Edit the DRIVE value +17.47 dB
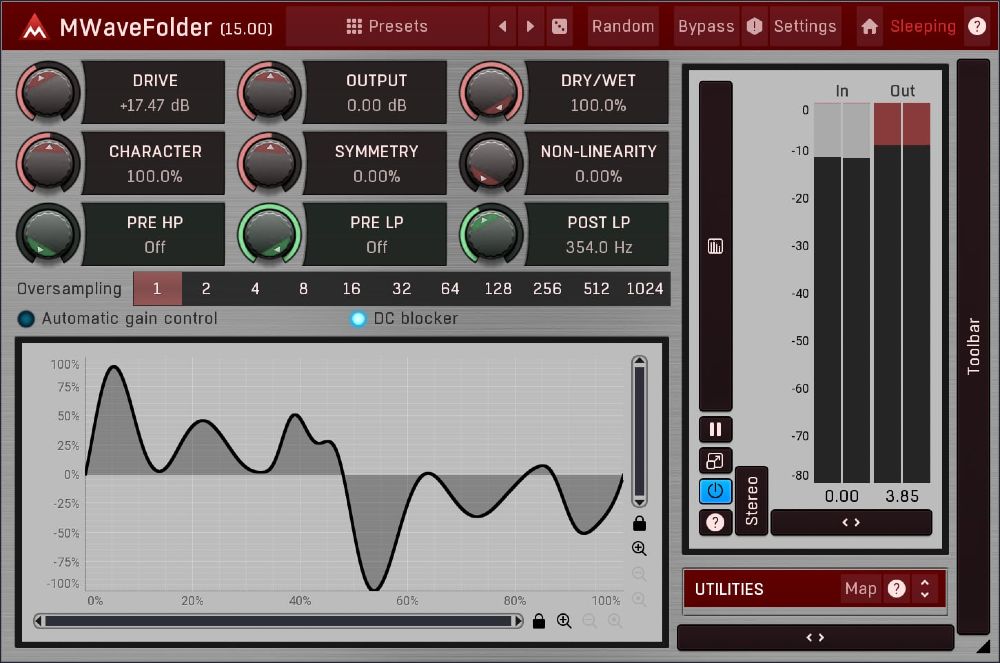The height and width of the screenshot is (663, 1000). [x=154, y=105]
